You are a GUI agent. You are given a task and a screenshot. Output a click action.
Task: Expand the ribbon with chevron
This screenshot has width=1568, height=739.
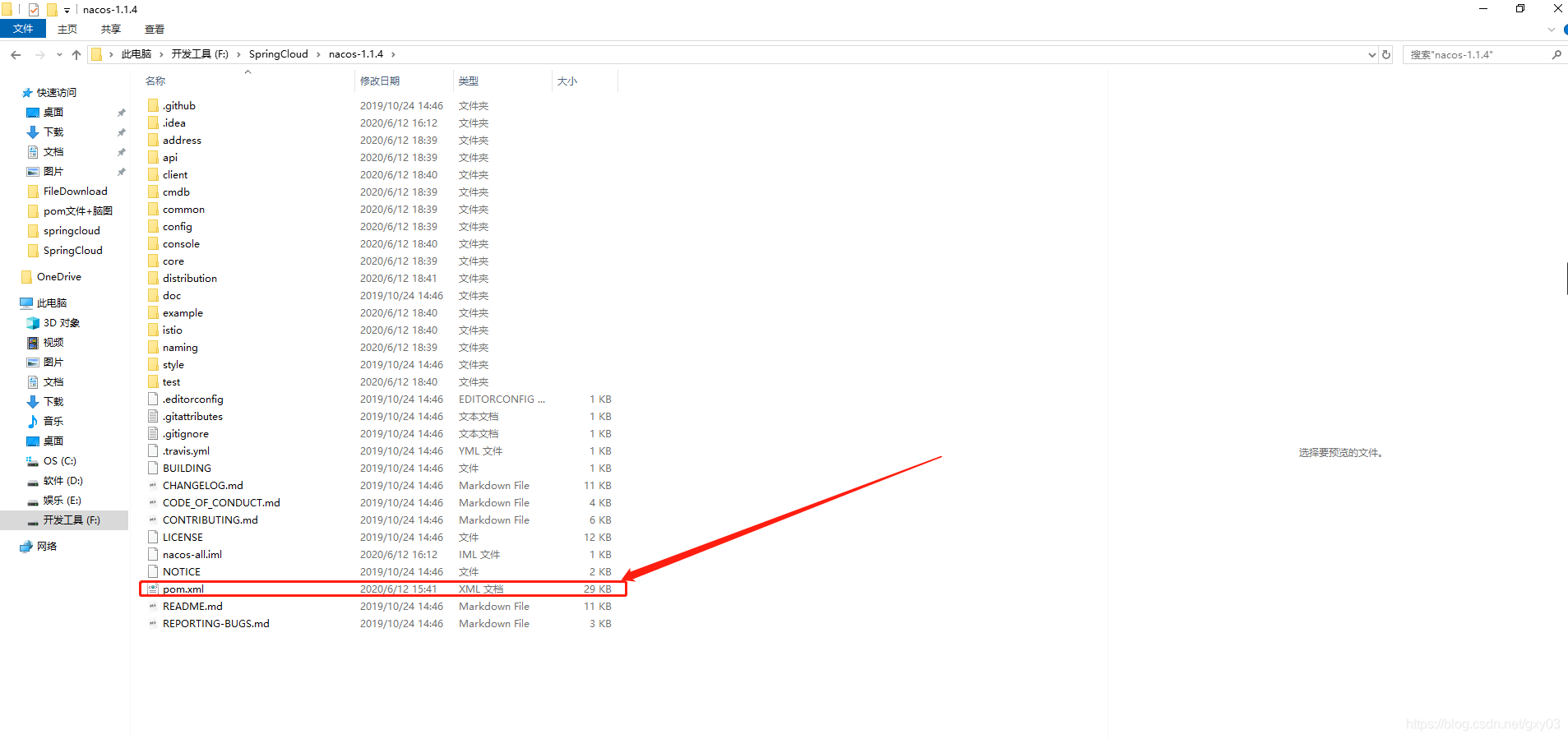point(1552,30)
